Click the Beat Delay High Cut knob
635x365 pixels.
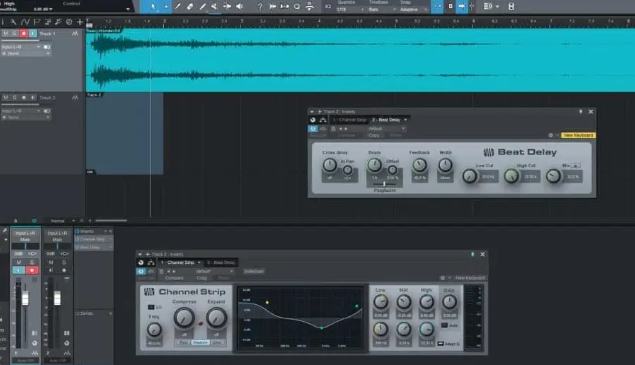click(x=511, y=176)
